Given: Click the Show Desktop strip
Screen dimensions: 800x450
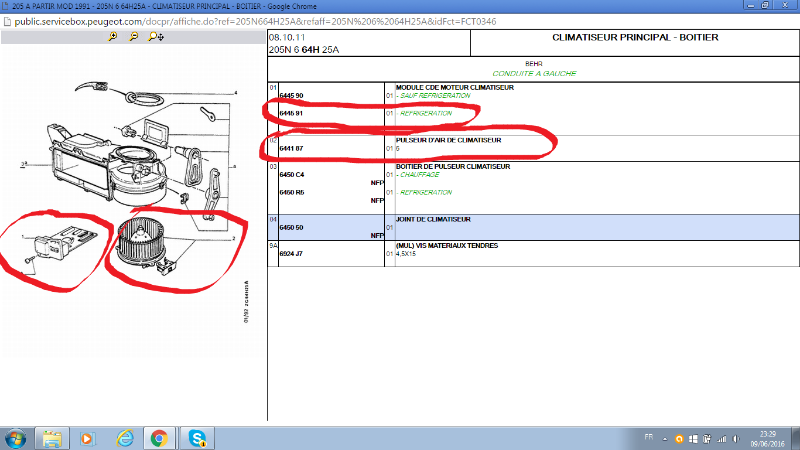Looking at the screenshot, I should (796, 439).
